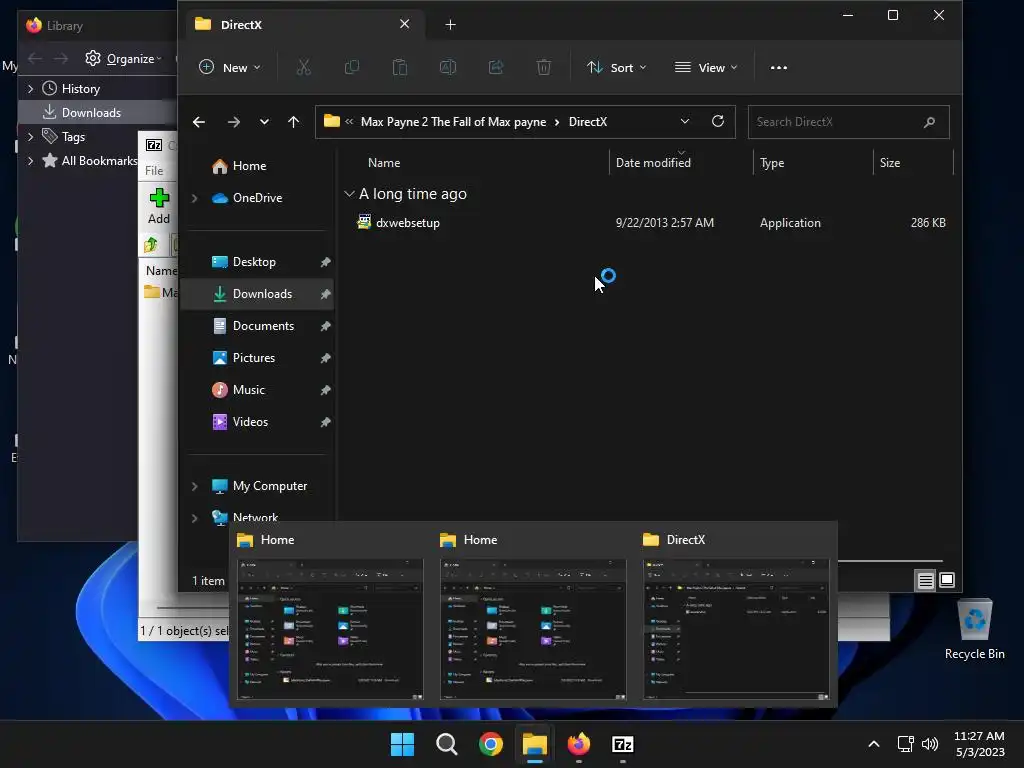The width and height of the screenshot is (1024, 768).
Task: Select Desktop in the navigation pane
Action: click(x=259, y=262)
